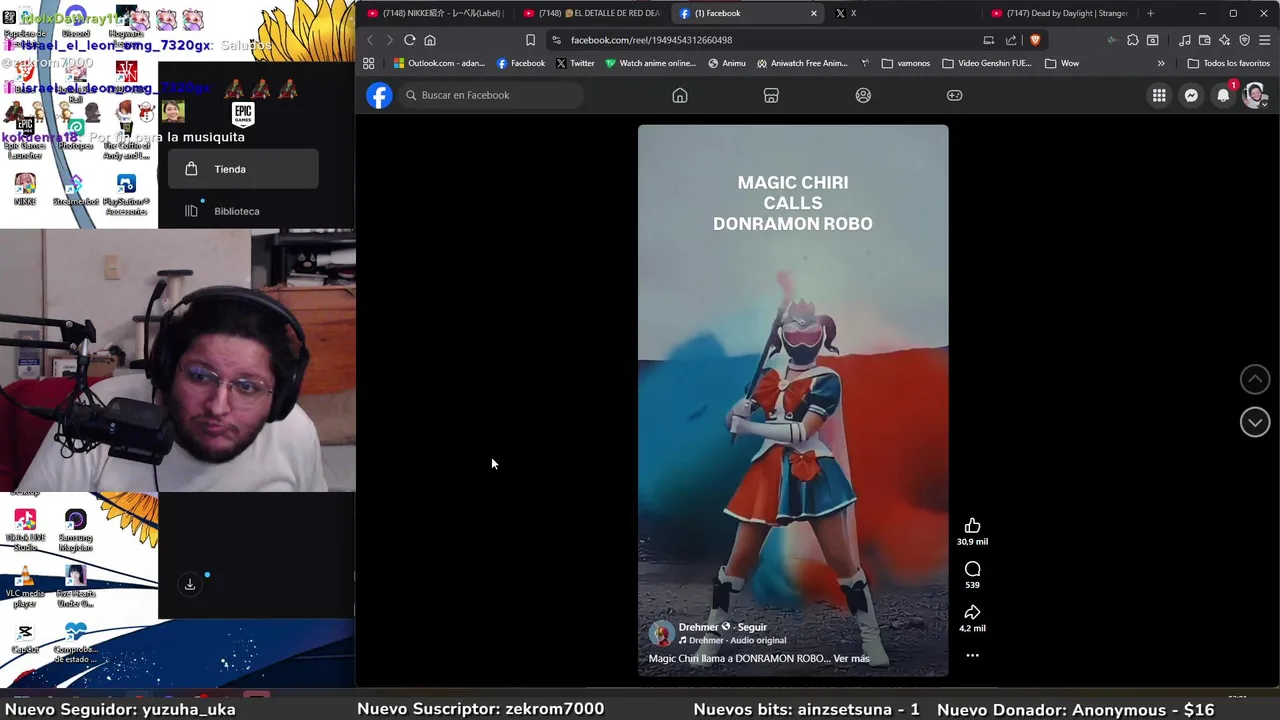Open the bookmarks bar apps grid icon
This screenshot has width=1280, height=720.
click(x=369, y=63)
